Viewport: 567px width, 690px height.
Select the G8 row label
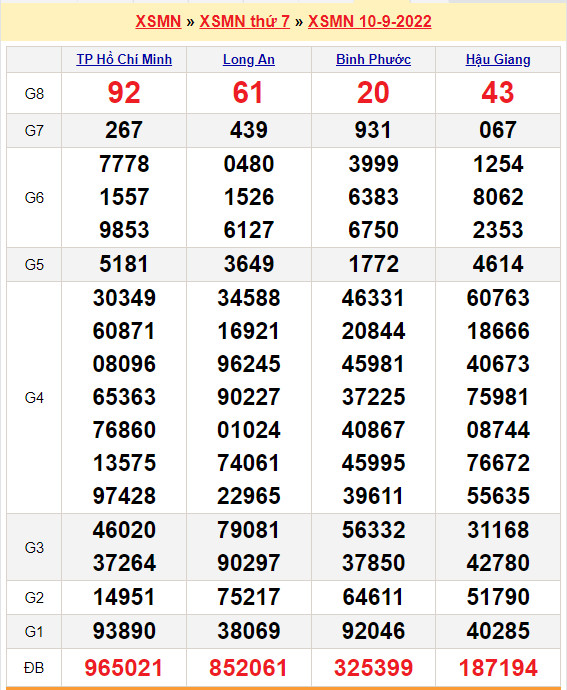[34, 94]
